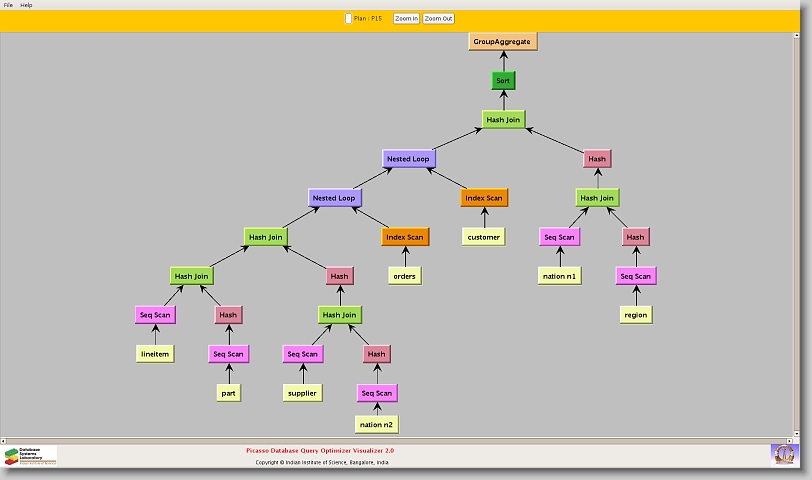Click the Plan P15 color box
The image size is (812, 480).
348,18
